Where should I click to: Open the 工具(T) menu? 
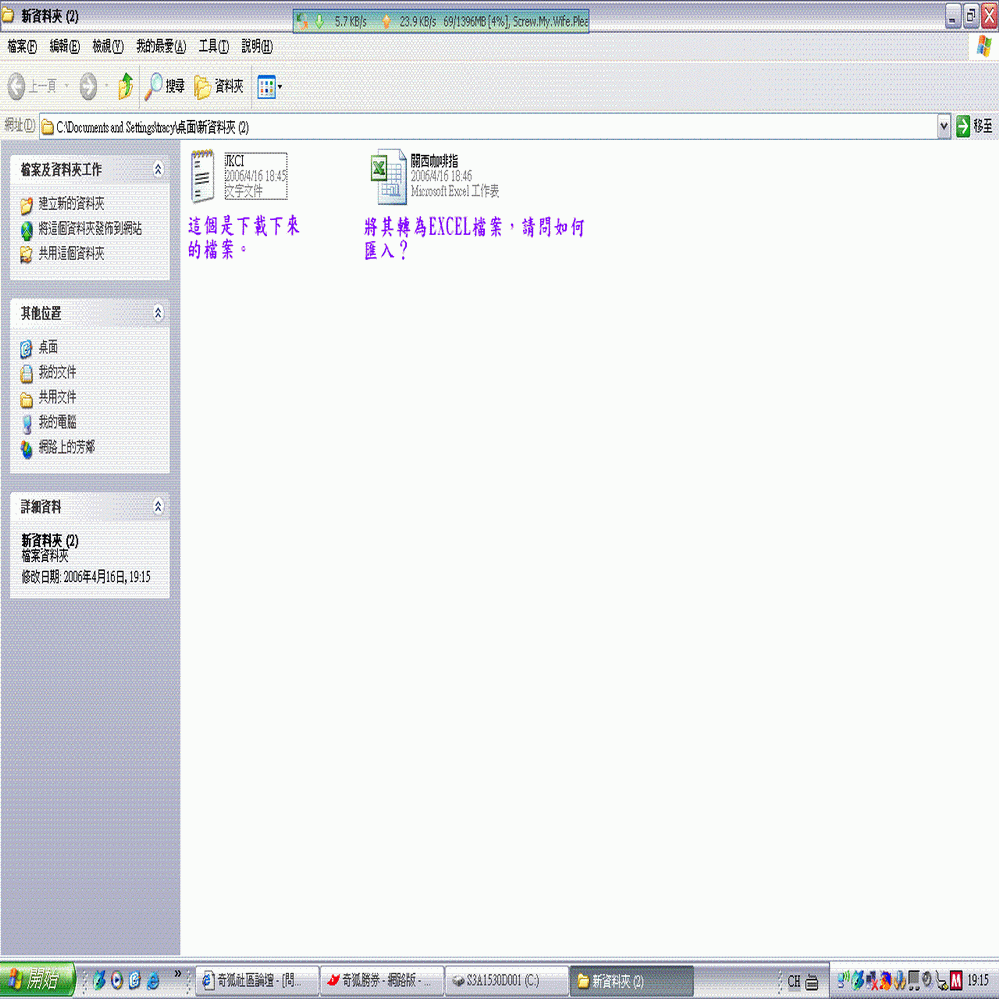(213, 46)
